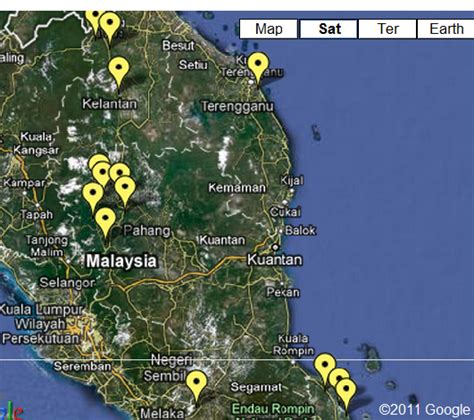Switch to the Ter terrain view
This screenshot has height=420, width=474.
click(388, 29)
